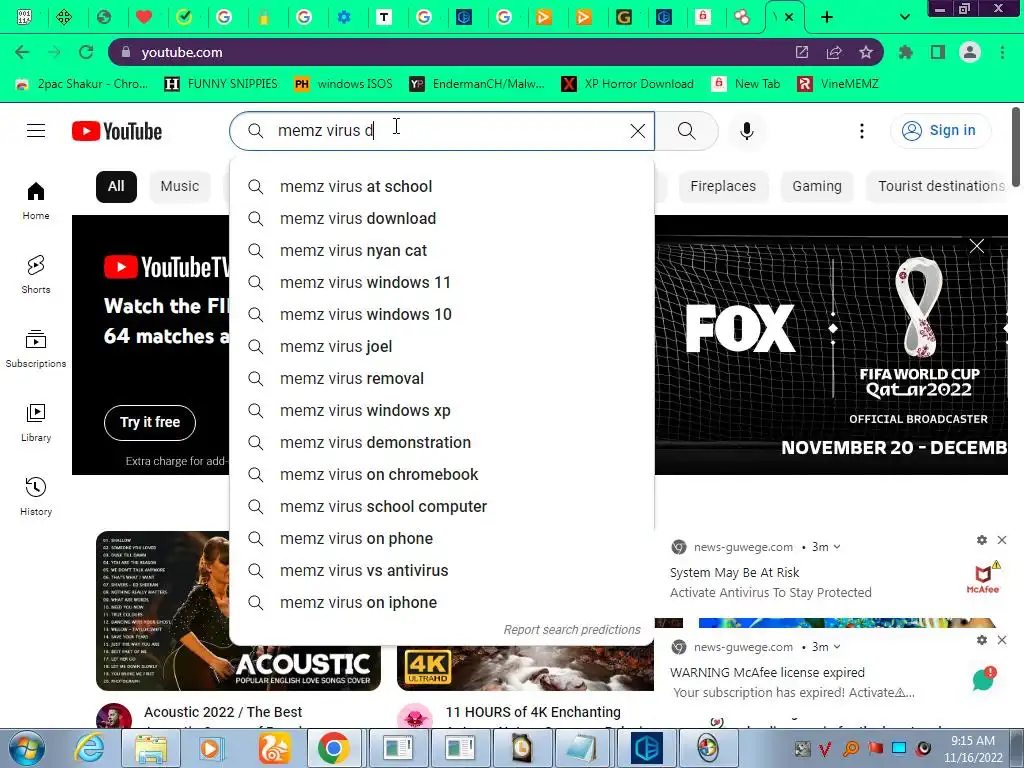Screen dimensions: 1024x768
Task: Expand the McAfee license expired notification chevron
Action: 837,647
